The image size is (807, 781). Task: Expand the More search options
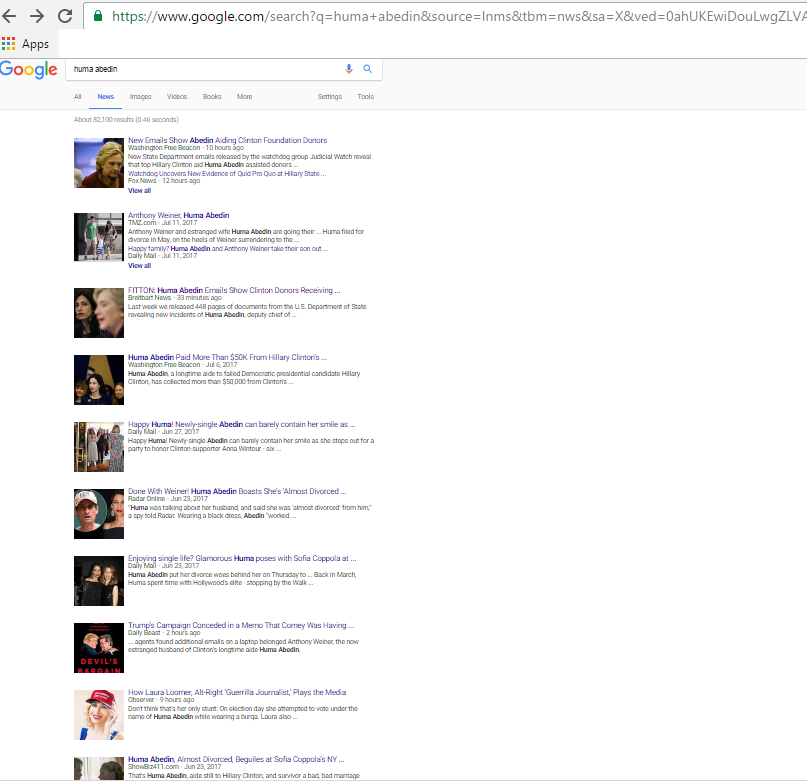[244, 97]
